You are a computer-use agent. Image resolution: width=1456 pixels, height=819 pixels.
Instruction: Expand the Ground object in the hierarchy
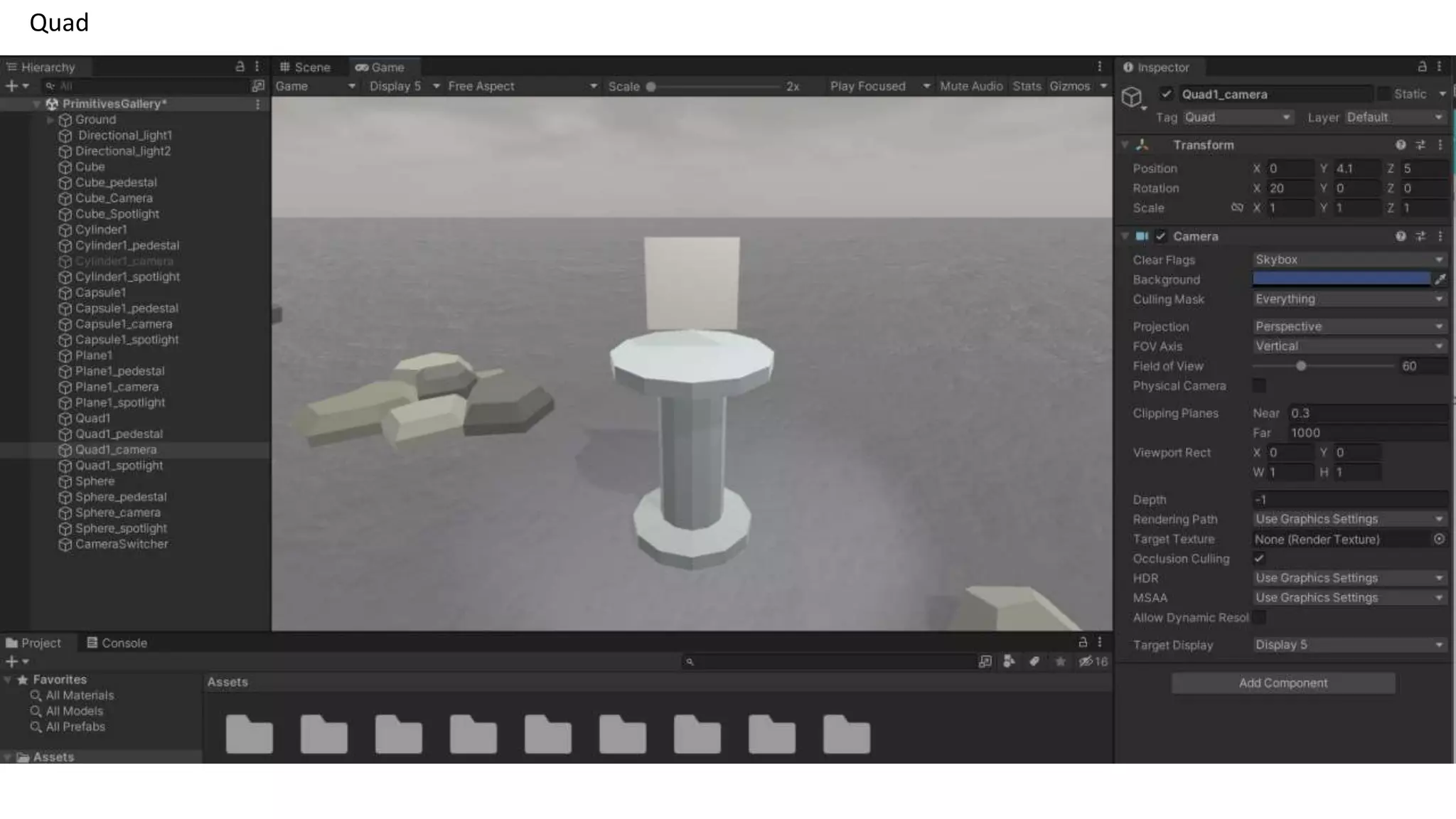50,119
